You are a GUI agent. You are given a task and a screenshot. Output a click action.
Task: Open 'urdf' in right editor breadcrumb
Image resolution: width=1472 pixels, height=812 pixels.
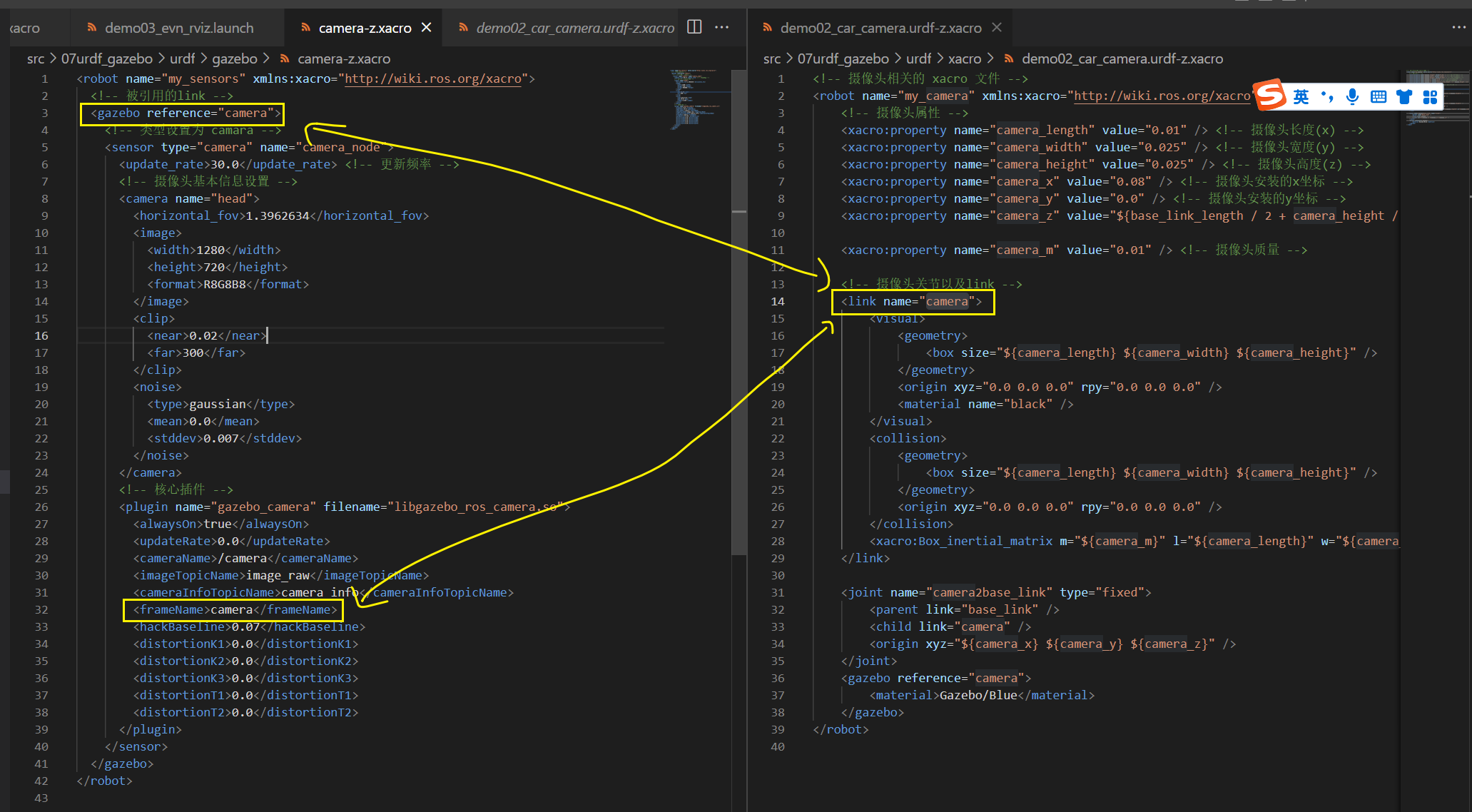coord(918,59)
